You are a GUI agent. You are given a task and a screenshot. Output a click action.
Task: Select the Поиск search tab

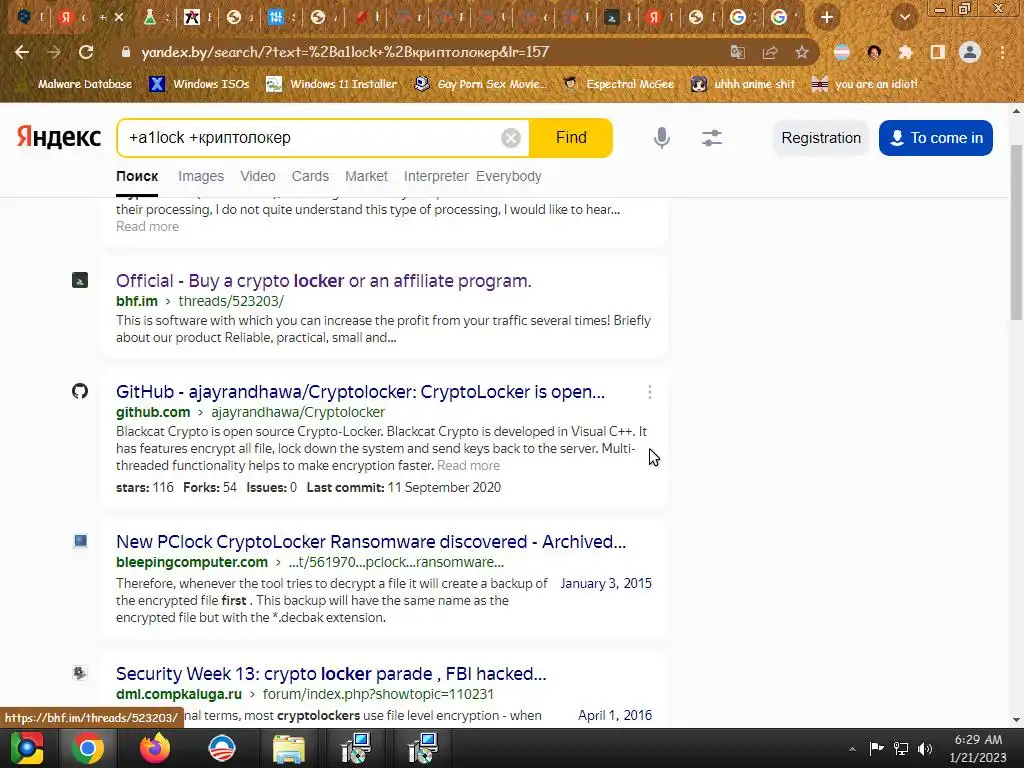[x=137, y=176]
